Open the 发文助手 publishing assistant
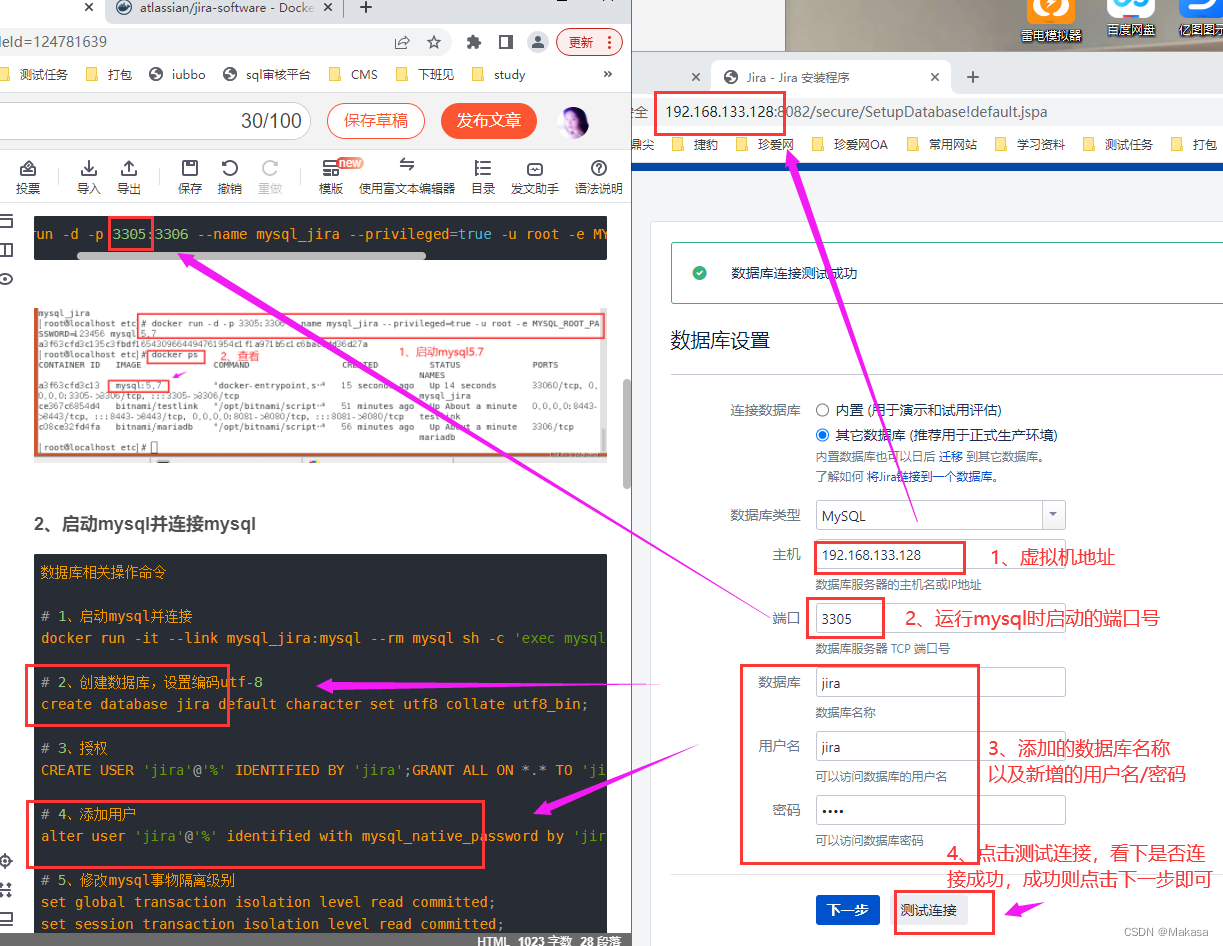This screenshot has height=946, width=1223. point(535,177)
